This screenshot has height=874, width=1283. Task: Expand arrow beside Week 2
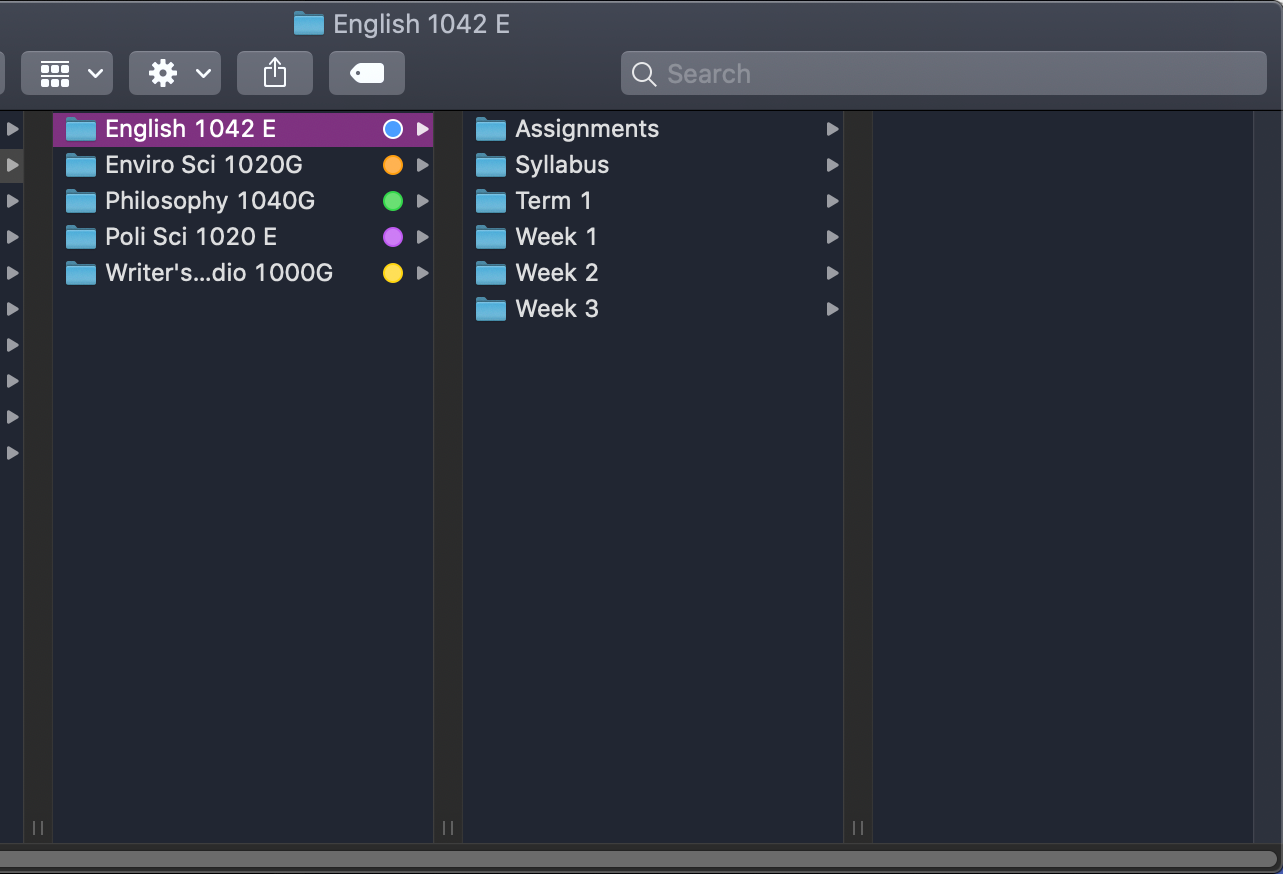pos(832,273)
